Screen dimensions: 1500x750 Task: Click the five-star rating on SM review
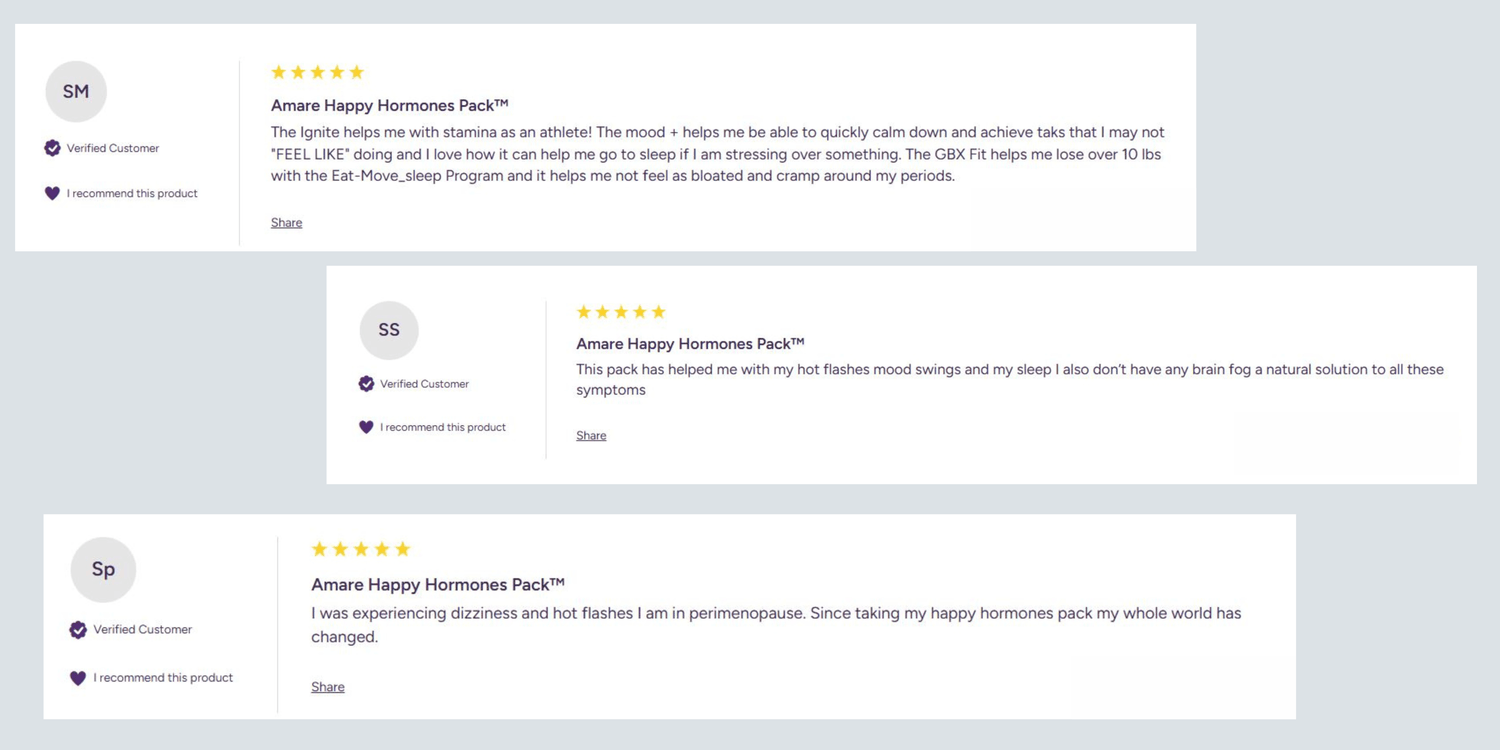[x=318, y=72]
